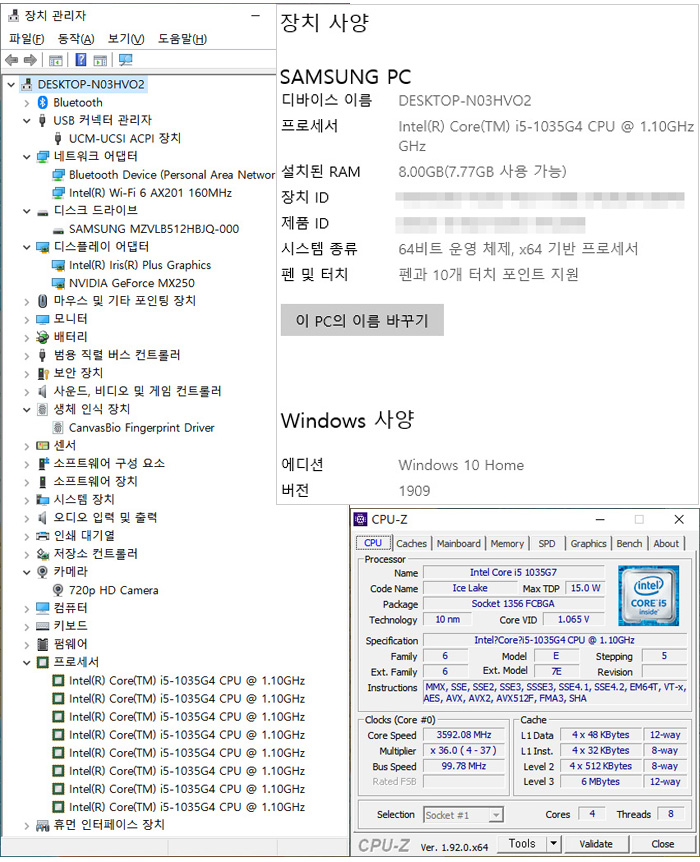Collapse the 디스플레이 어댑터 category

coord(26,247)
